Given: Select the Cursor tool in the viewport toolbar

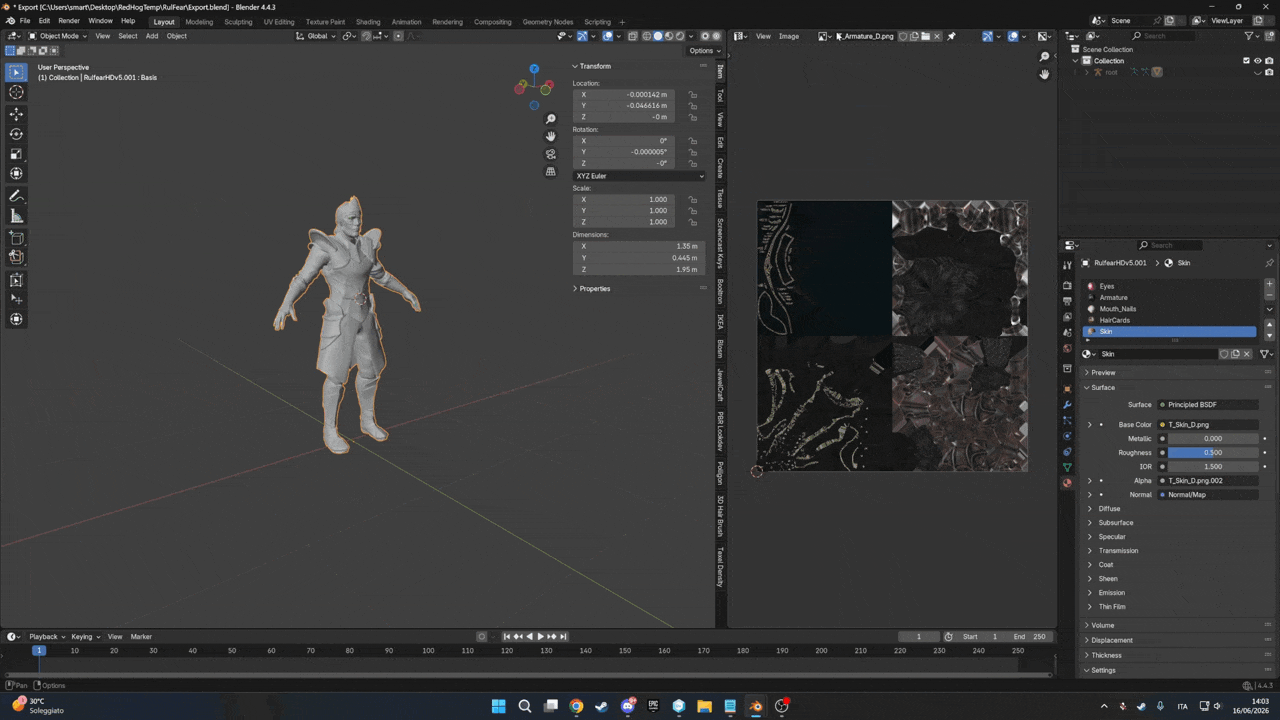Looking at the screenshot, I should pos(16,92).
